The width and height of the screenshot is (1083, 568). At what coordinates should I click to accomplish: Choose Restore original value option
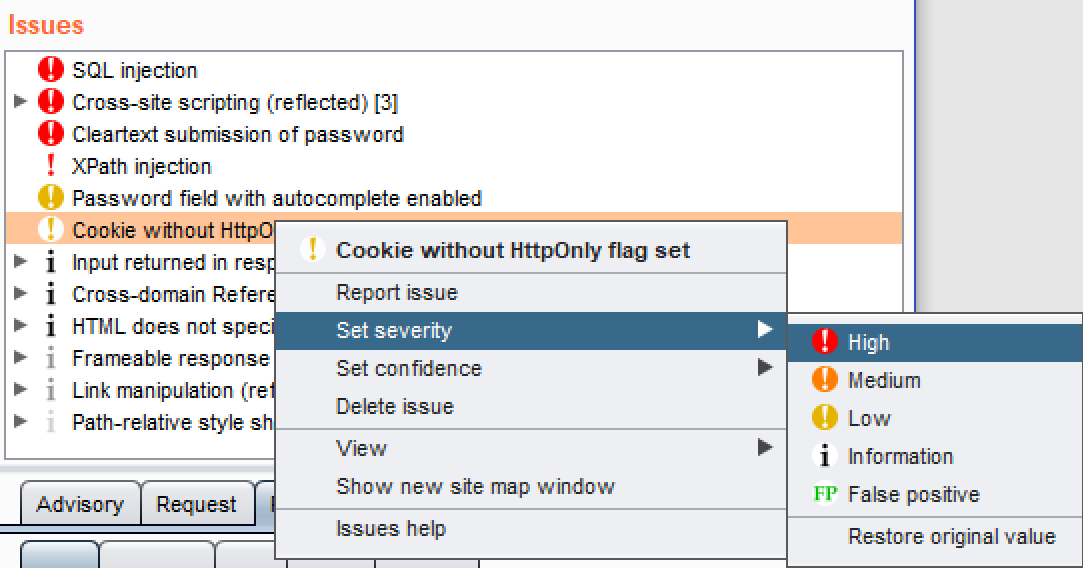coord(951,536)
